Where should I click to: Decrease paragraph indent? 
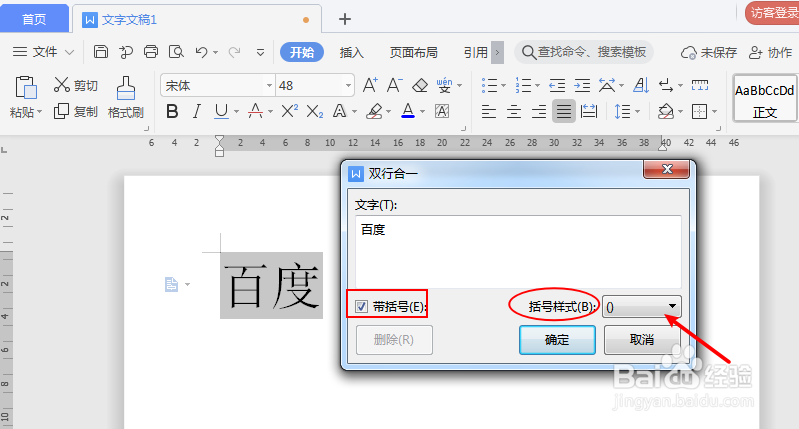557,85
